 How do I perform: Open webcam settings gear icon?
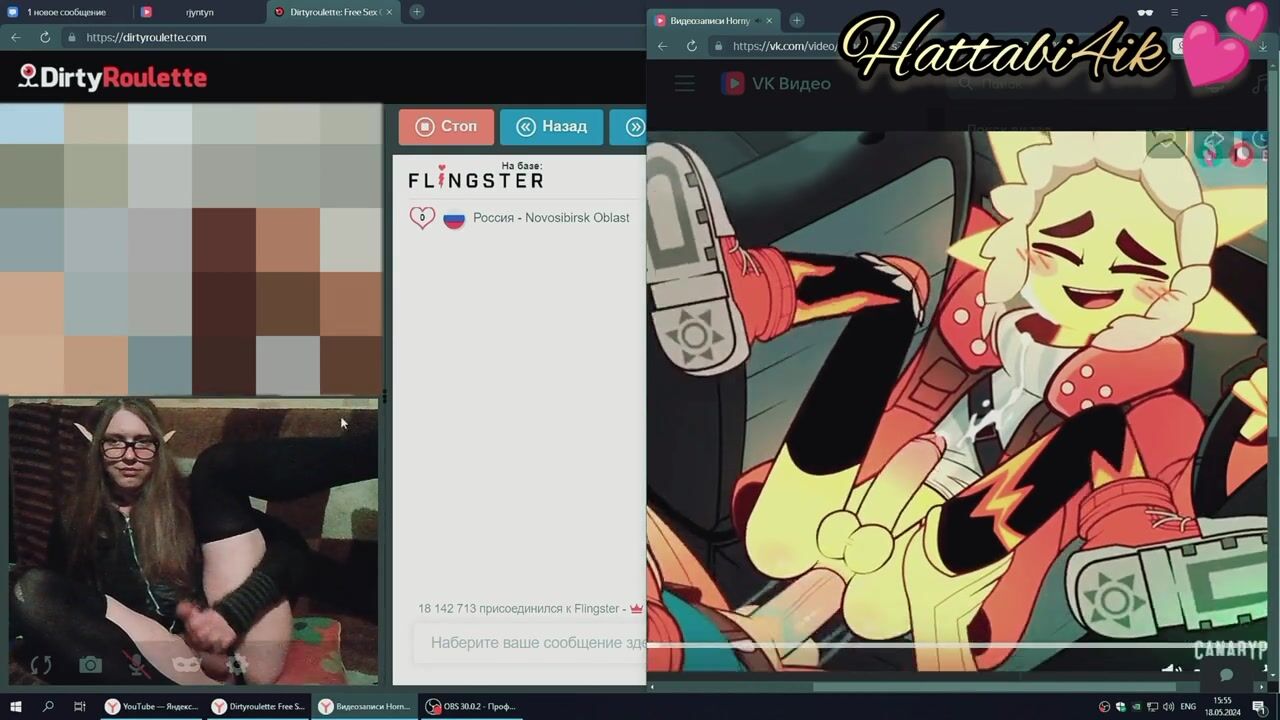pyautogui.click(x=237, y=665)
